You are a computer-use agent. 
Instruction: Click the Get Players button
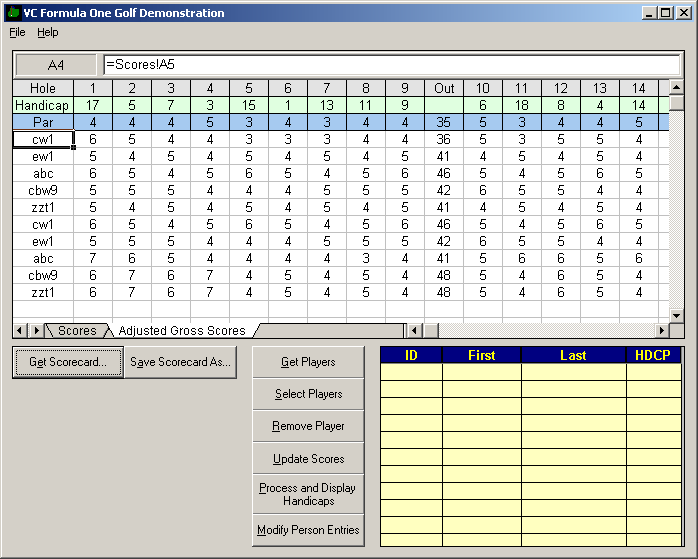(x=308, y=362)
